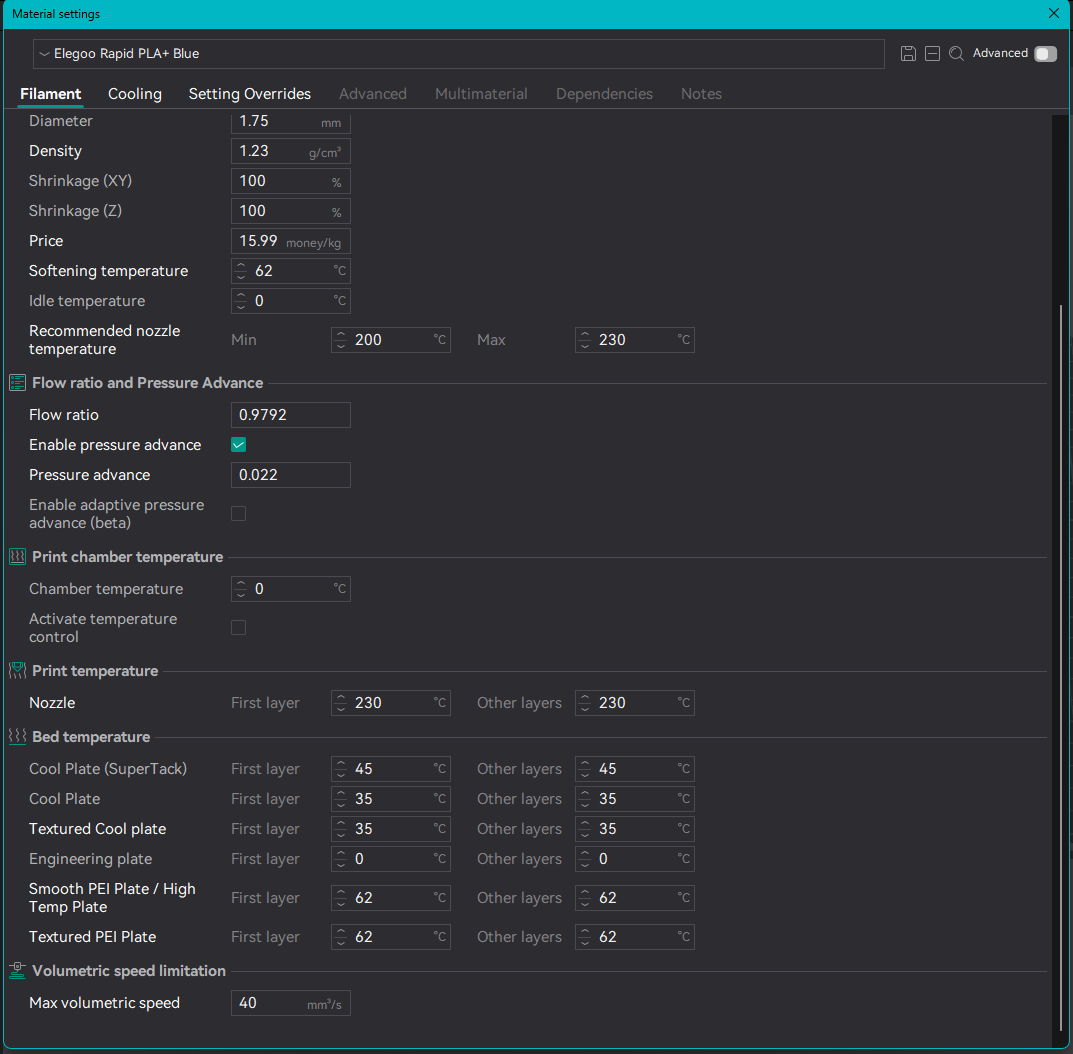Viewport: 1073px width, 1054px height.
Task: Decrease Textured Cool plate other layers temperature
Action: pos(584,836)
